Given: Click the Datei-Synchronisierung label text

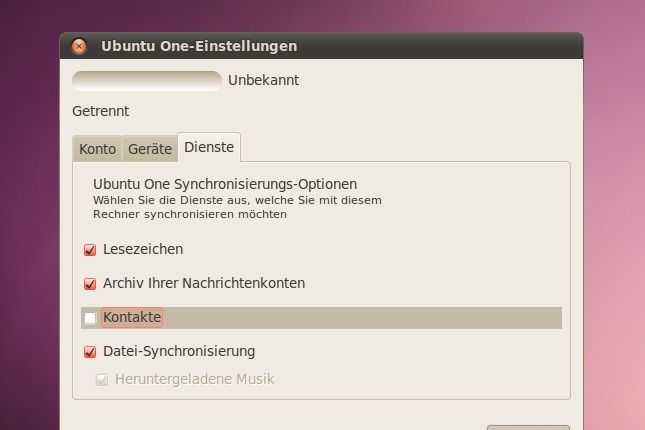Looking at the screenshot, I should tap(179, 351).
